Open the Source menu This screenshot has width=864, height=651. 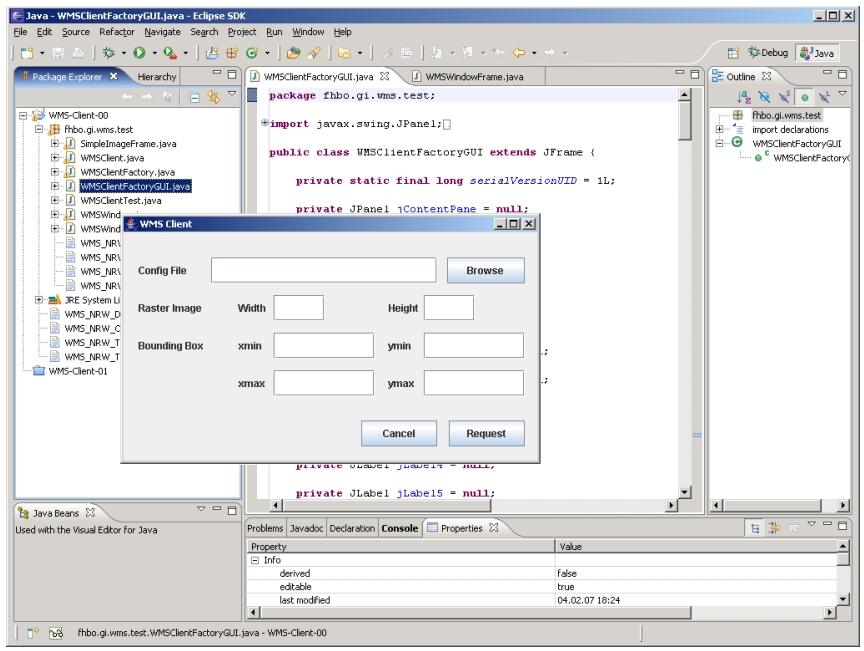75,32
